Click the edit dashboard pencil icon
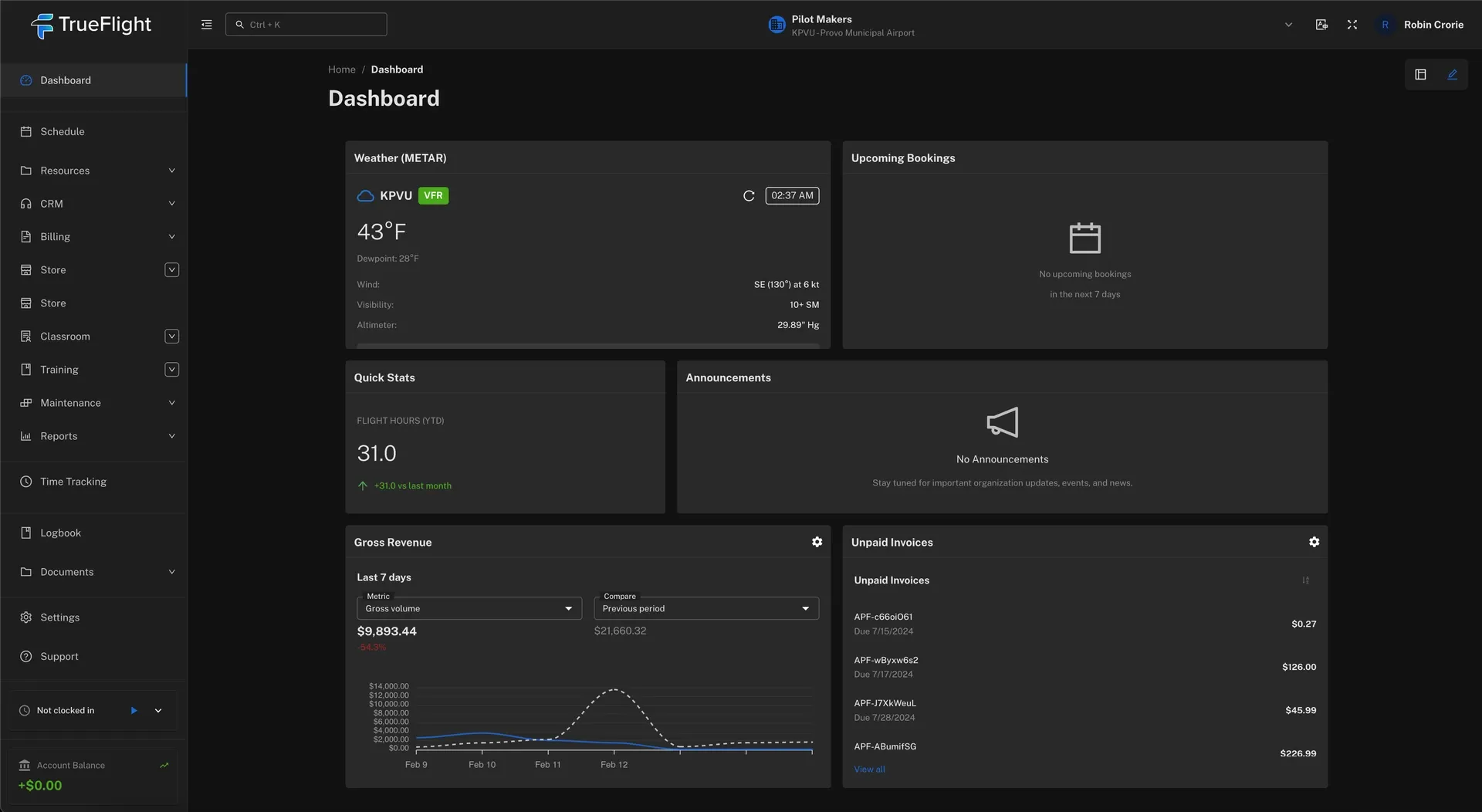The image size is (1482, 812). (1452, 75)
